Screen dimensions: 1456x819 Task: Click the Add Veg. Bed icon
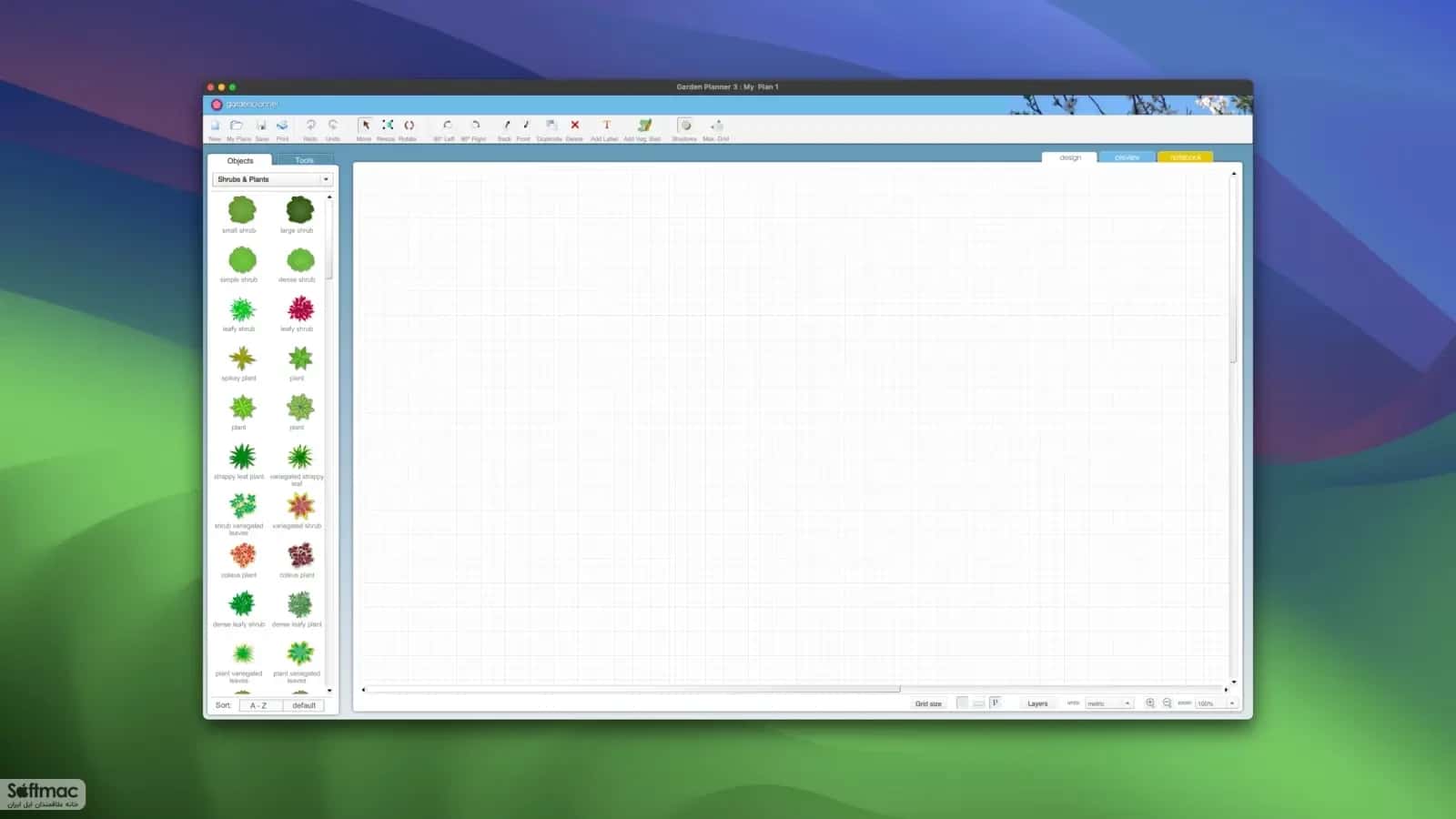(644, 126)
